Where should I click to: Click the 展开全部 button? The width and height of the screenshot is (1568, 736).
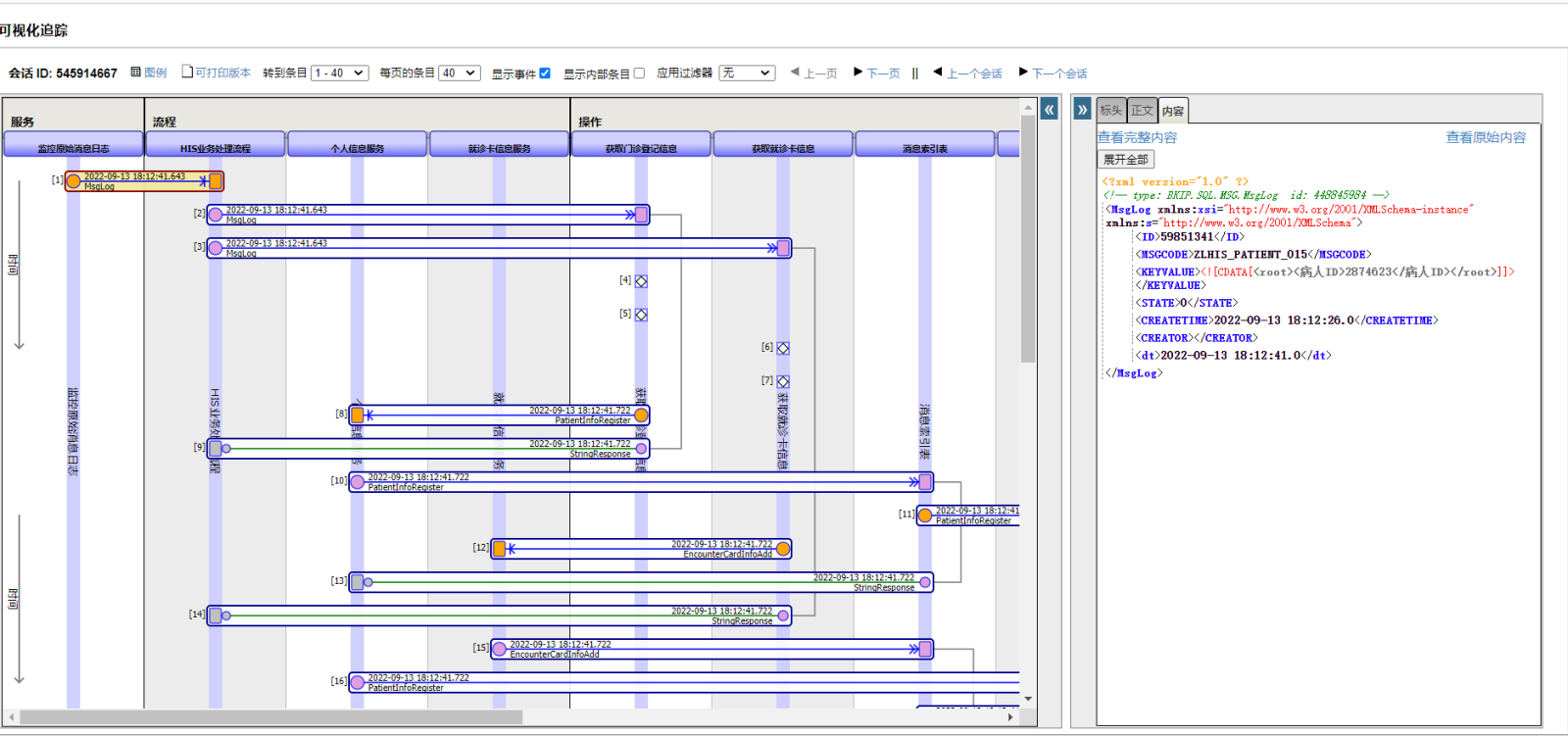click(1125, 160)
